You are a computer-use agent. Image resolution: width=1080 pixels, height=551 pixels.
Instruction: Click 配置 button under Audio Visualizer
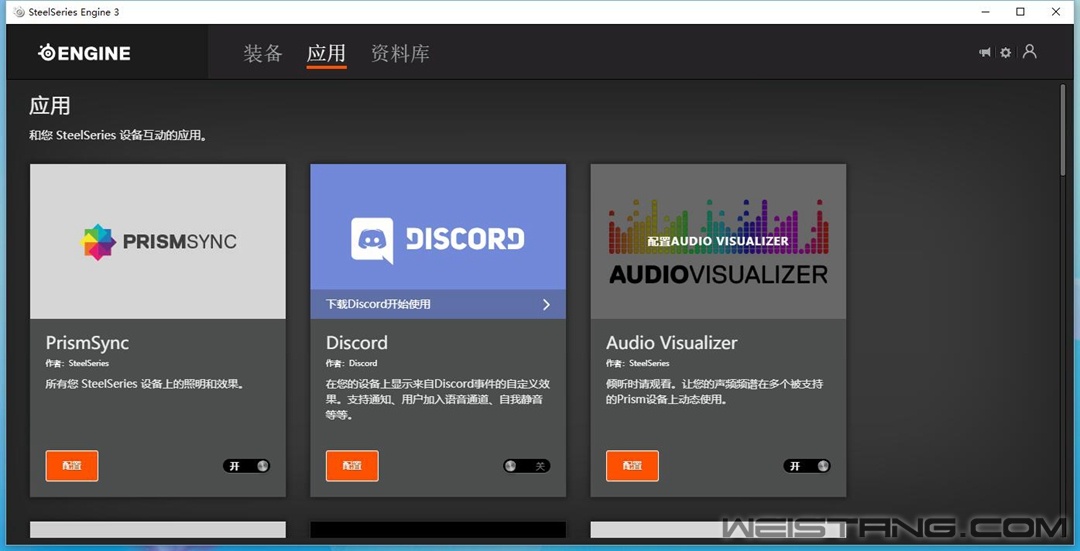point(633,466)
